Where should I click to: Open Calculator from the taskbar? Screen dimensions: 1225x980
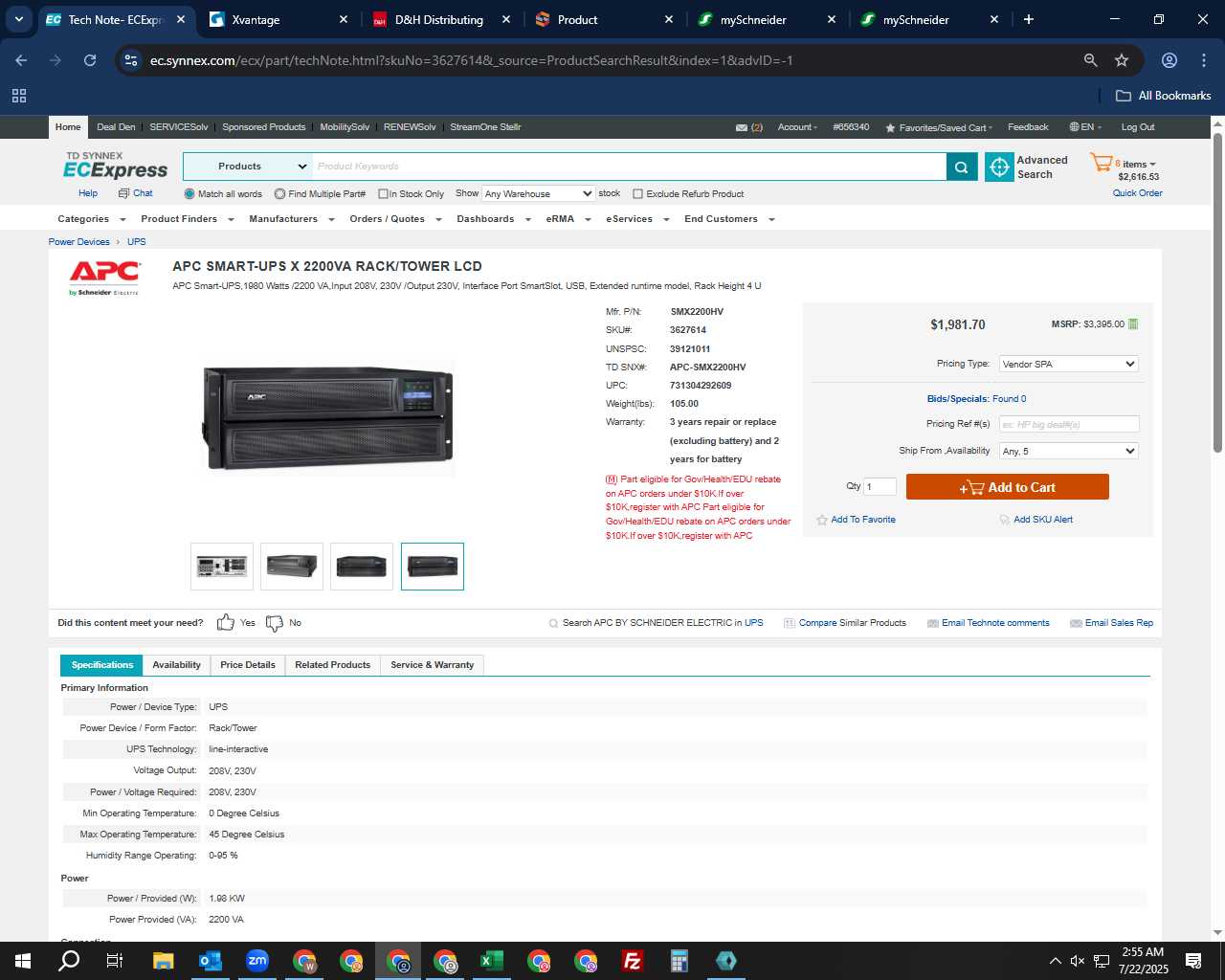coord(679,961)
